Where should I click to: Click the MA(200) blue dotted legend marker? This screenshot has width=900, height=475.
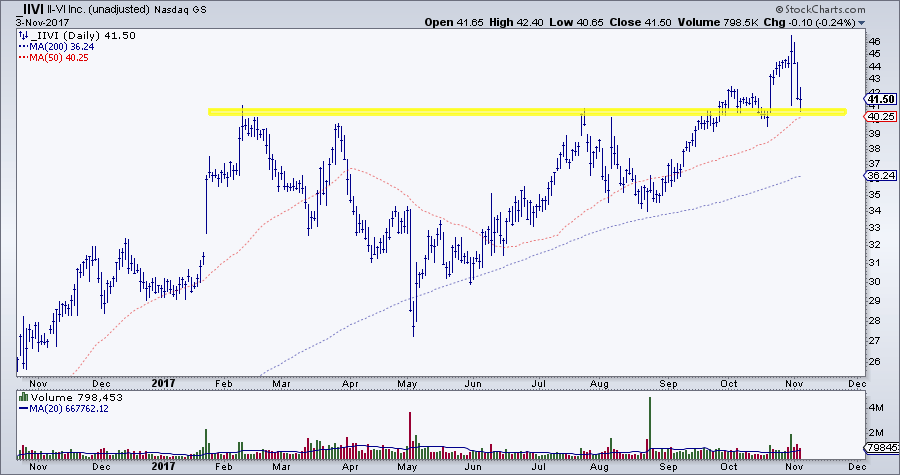click(x=22, y=45)
